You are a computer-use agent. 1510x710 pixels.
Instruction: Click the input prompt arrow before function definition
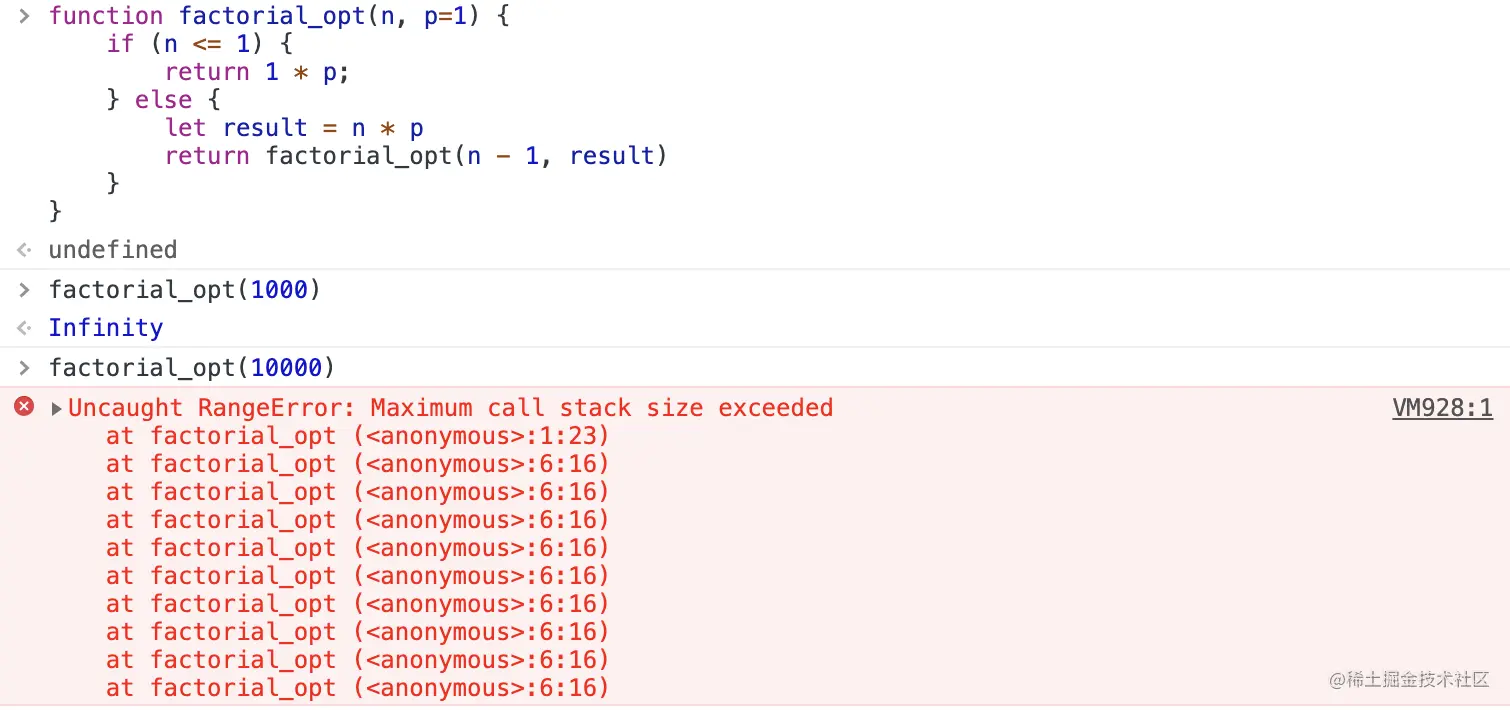pyautogui.click(x=24, y=16)
